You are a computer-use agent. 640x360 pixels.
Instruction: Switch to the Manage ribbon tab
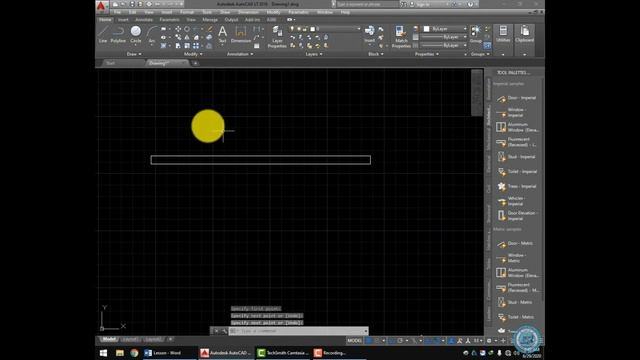(x=210, y=20)
